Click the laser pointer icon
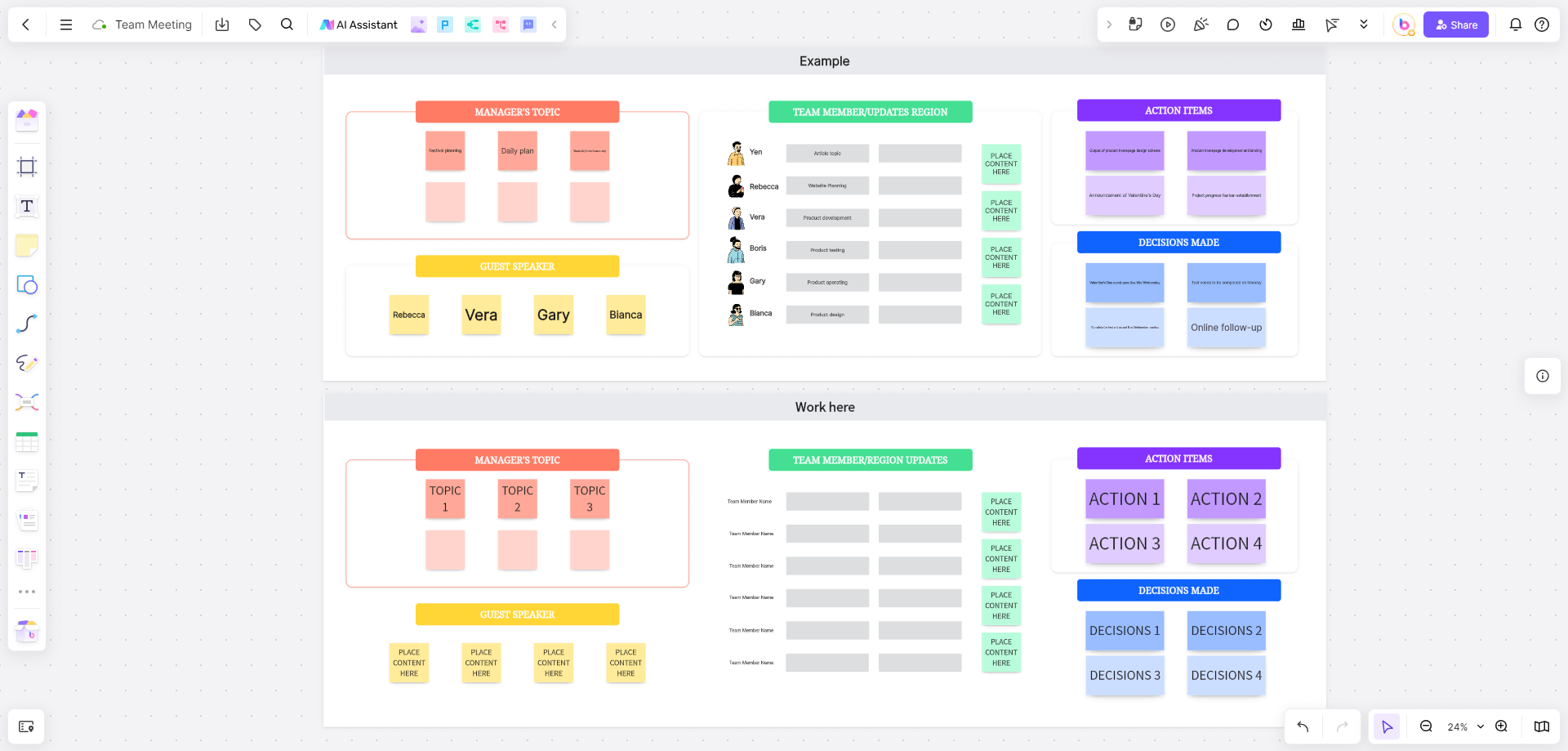Image resolution: width=1568 pixels, height=751 pixels. tap(1332, 25)
